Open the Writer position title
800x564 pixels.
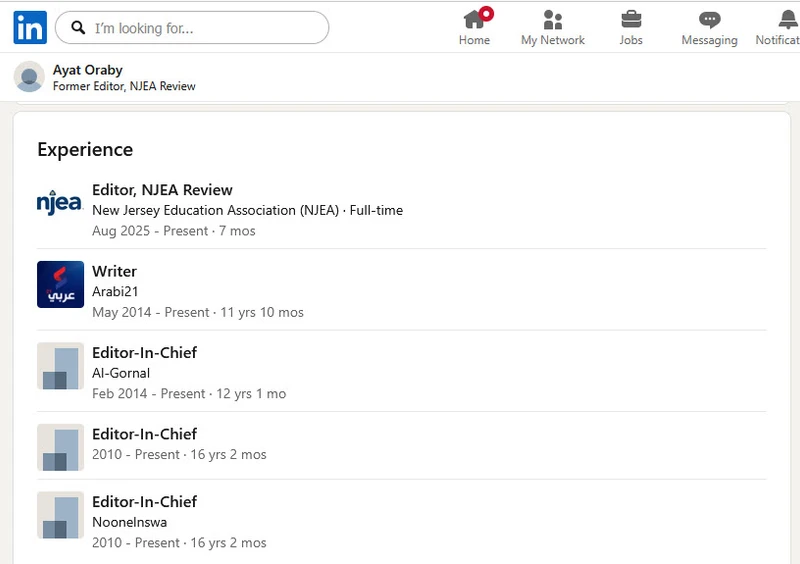114,272
